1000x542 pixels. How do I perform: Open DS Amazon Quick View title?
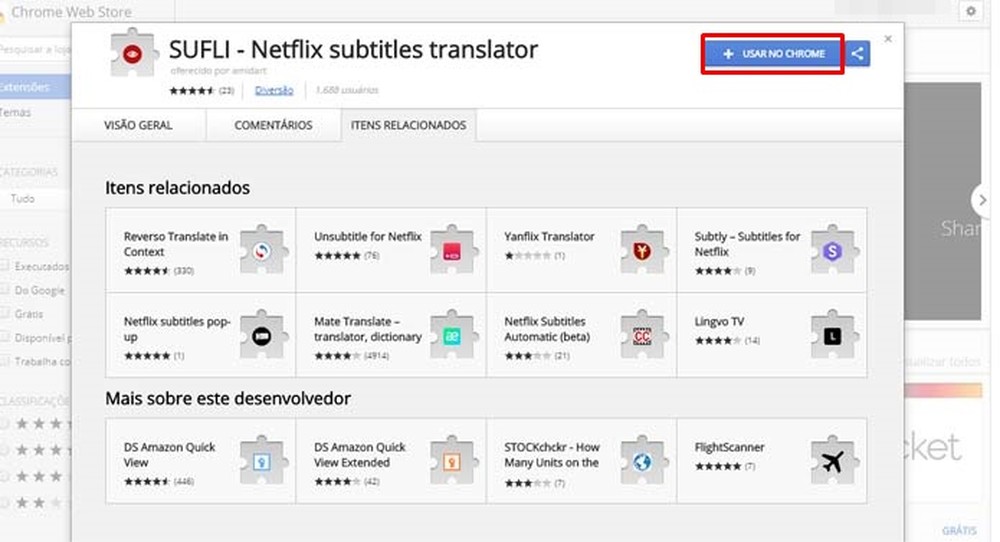(169, 455)
